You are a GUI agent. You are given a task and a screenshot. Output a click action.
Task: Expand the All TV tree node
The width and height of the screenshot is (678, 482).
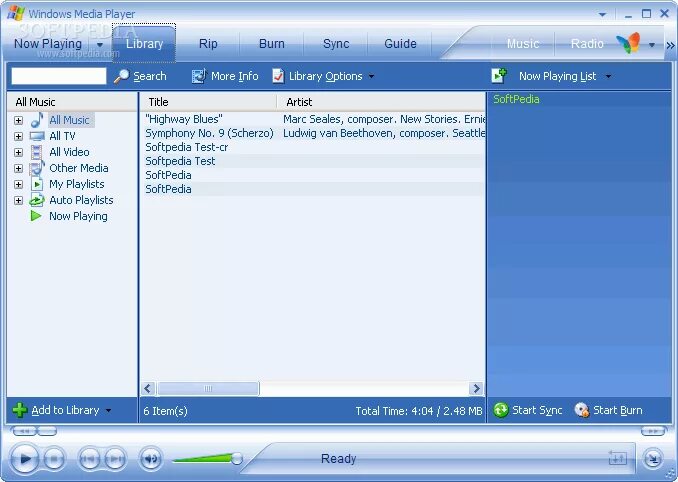pyautogui.click(x=18, y=136)
